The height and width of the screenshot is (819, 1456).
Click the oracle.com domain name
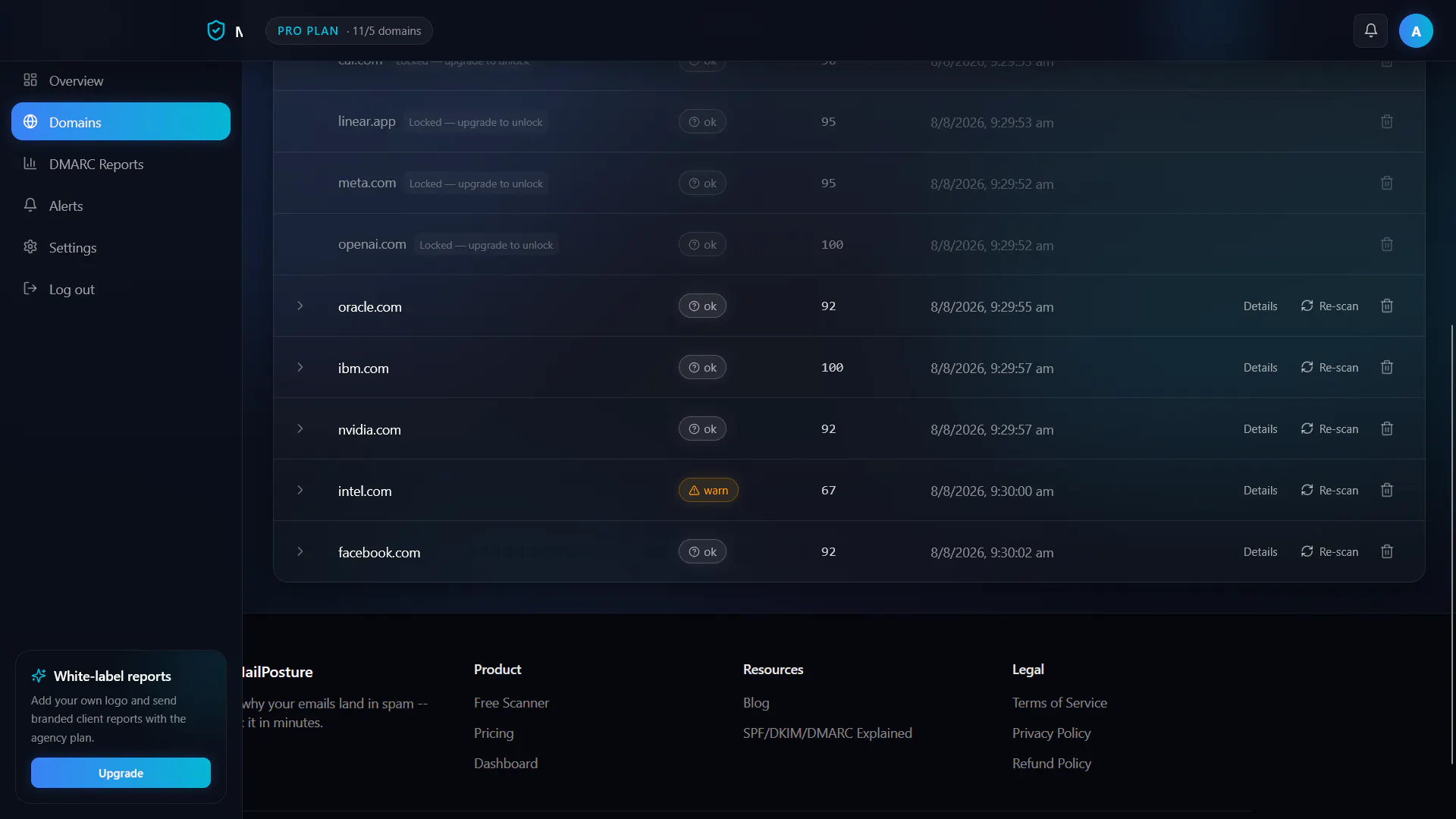tap(370, 306)
